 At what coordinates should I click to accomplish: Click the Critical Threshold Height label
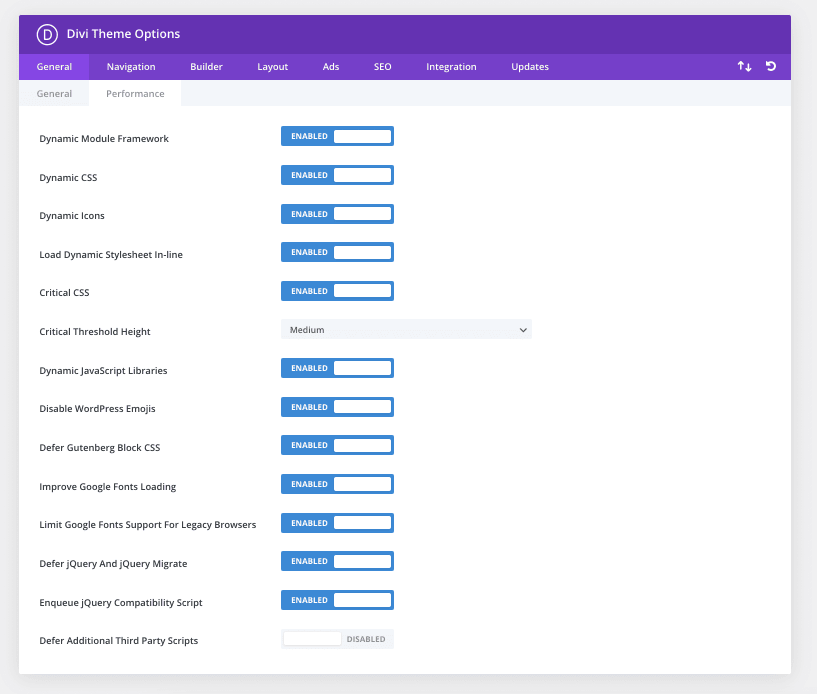pyautogui.click(x=95, y=332)
